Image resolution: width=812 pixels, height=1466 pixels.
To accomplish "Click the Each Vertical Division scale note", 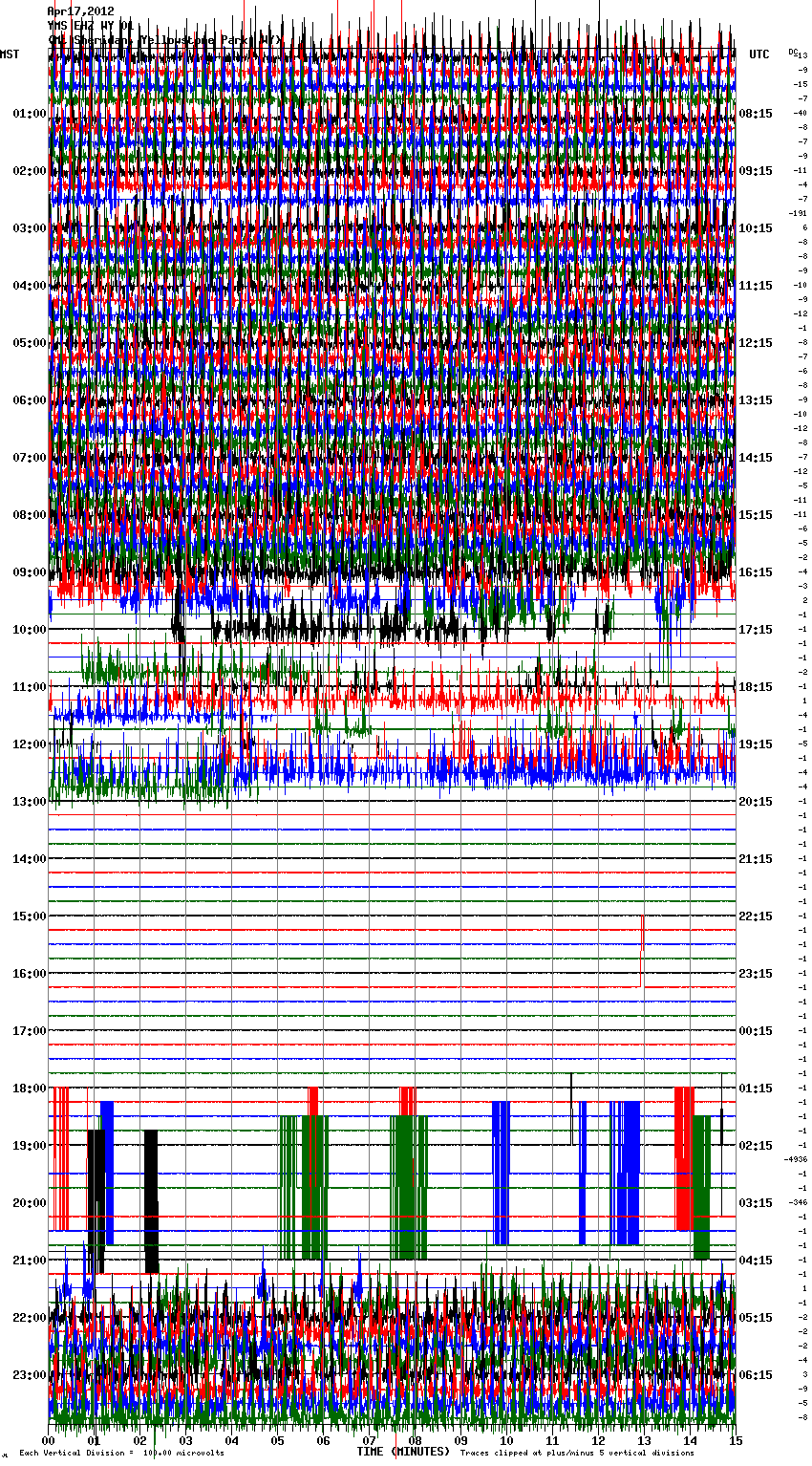I will tap(121, 1454).
